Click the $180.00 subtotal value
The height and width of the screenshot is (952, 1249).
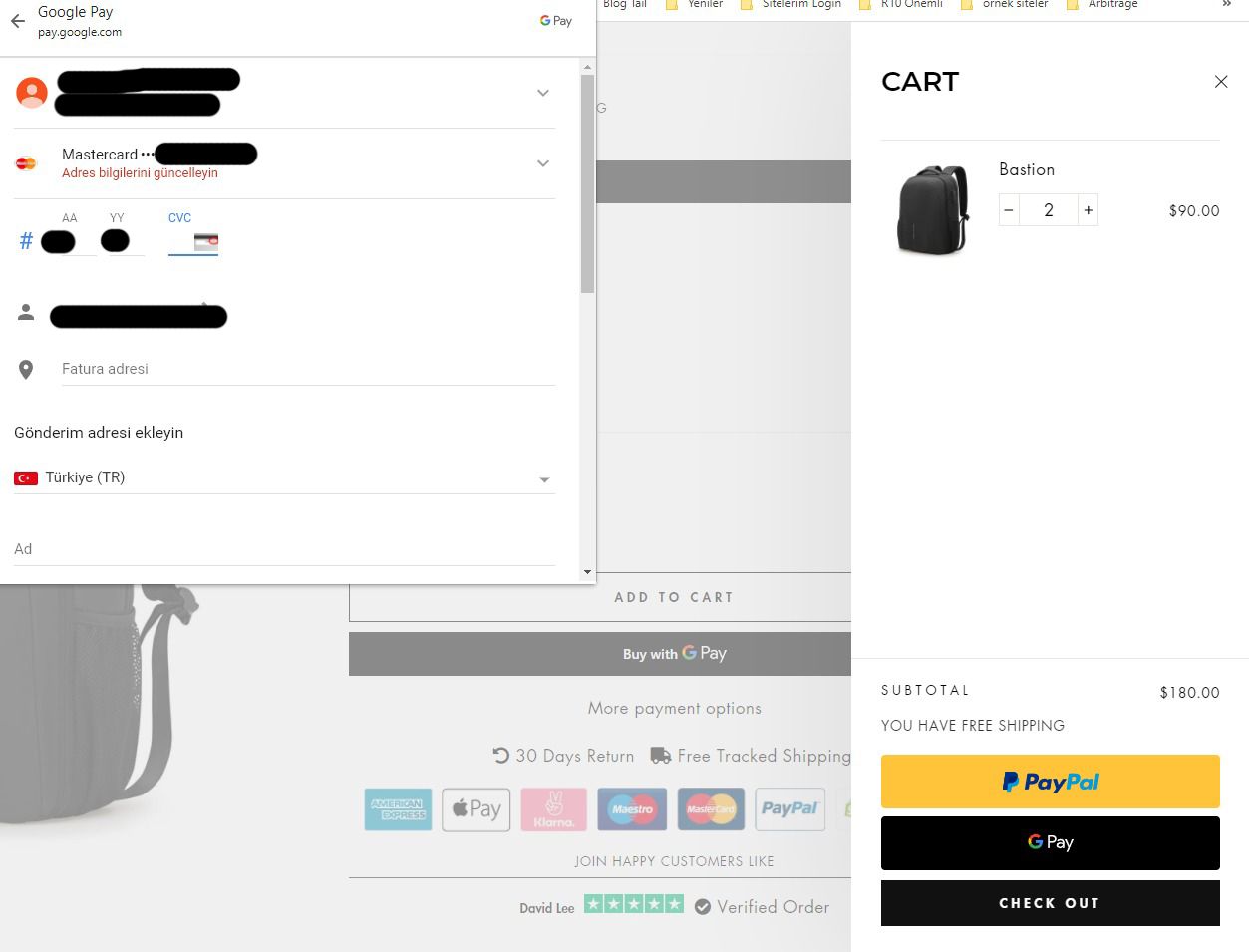(x=1190, y=693)
